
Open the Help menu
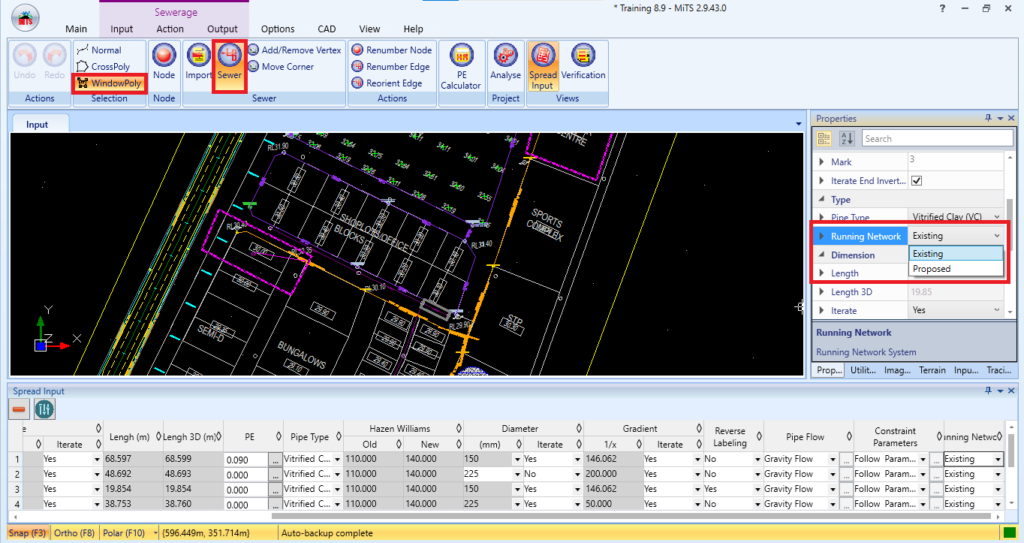[x=413, y=29]
